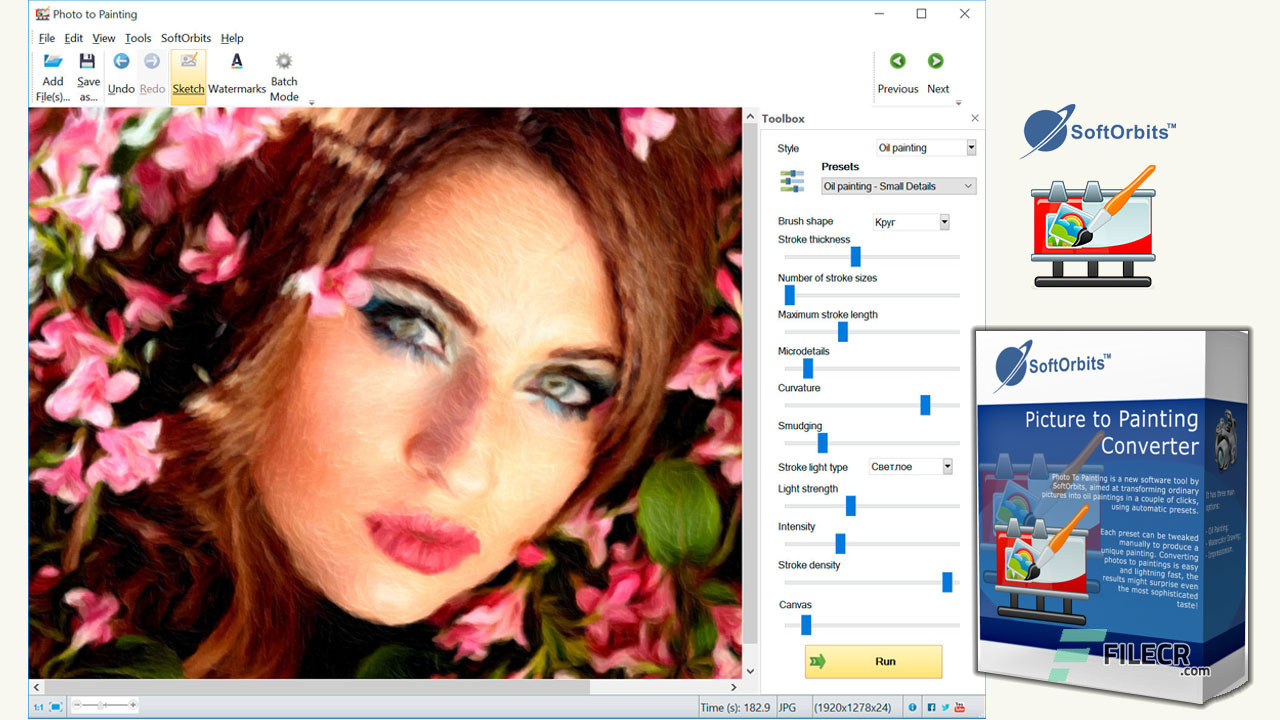Click the Add File(s) folder icon
This screenshot has width=1280, height=720.
53,62
